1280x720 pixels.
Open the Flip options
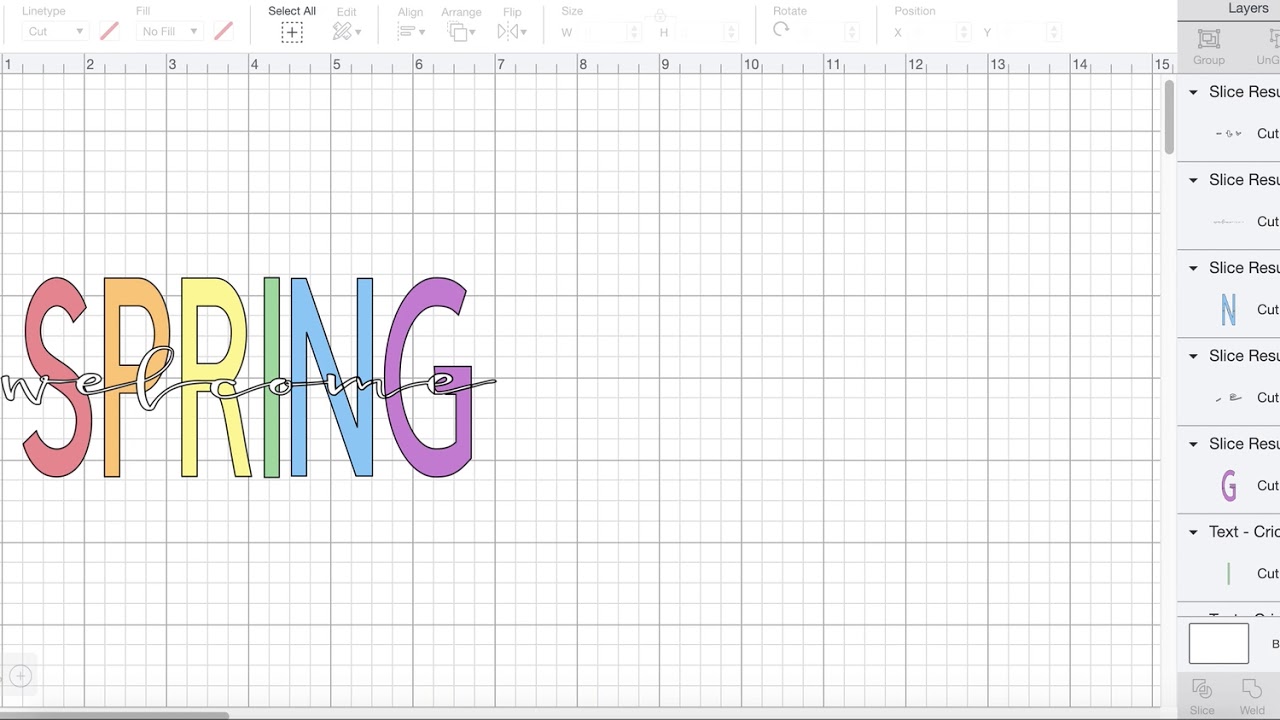(512, 32)
